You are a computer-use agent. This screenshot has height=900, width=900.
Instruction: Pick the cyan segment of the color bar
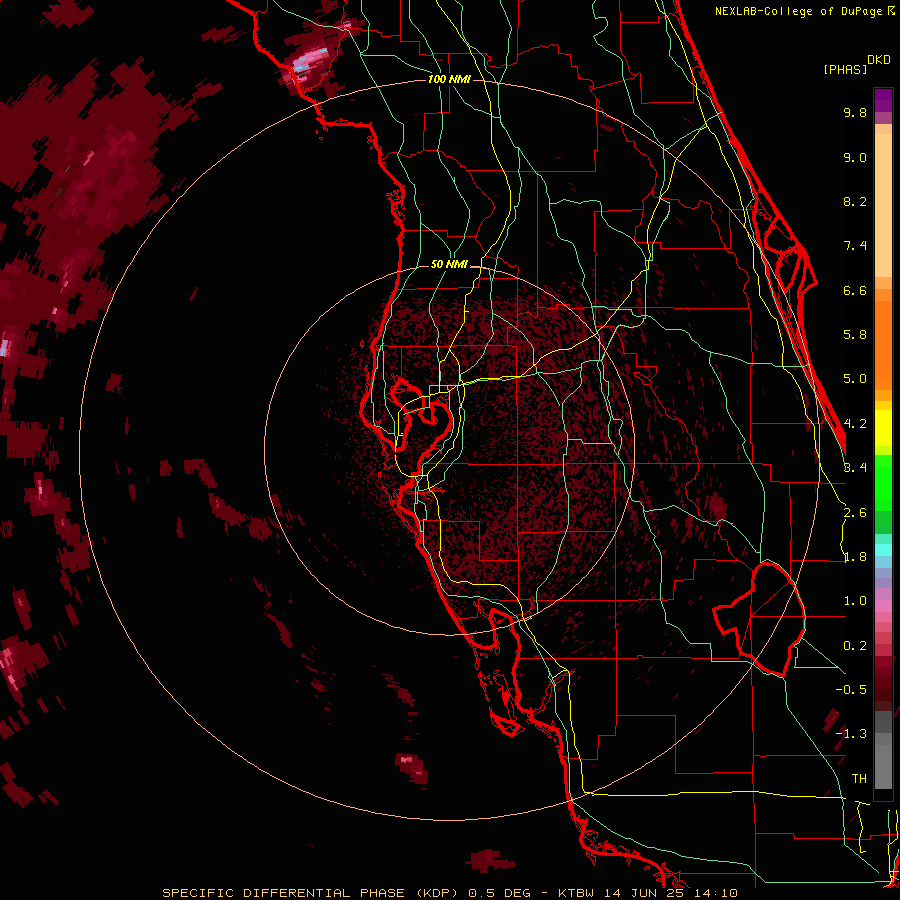(x=883, y=550)
